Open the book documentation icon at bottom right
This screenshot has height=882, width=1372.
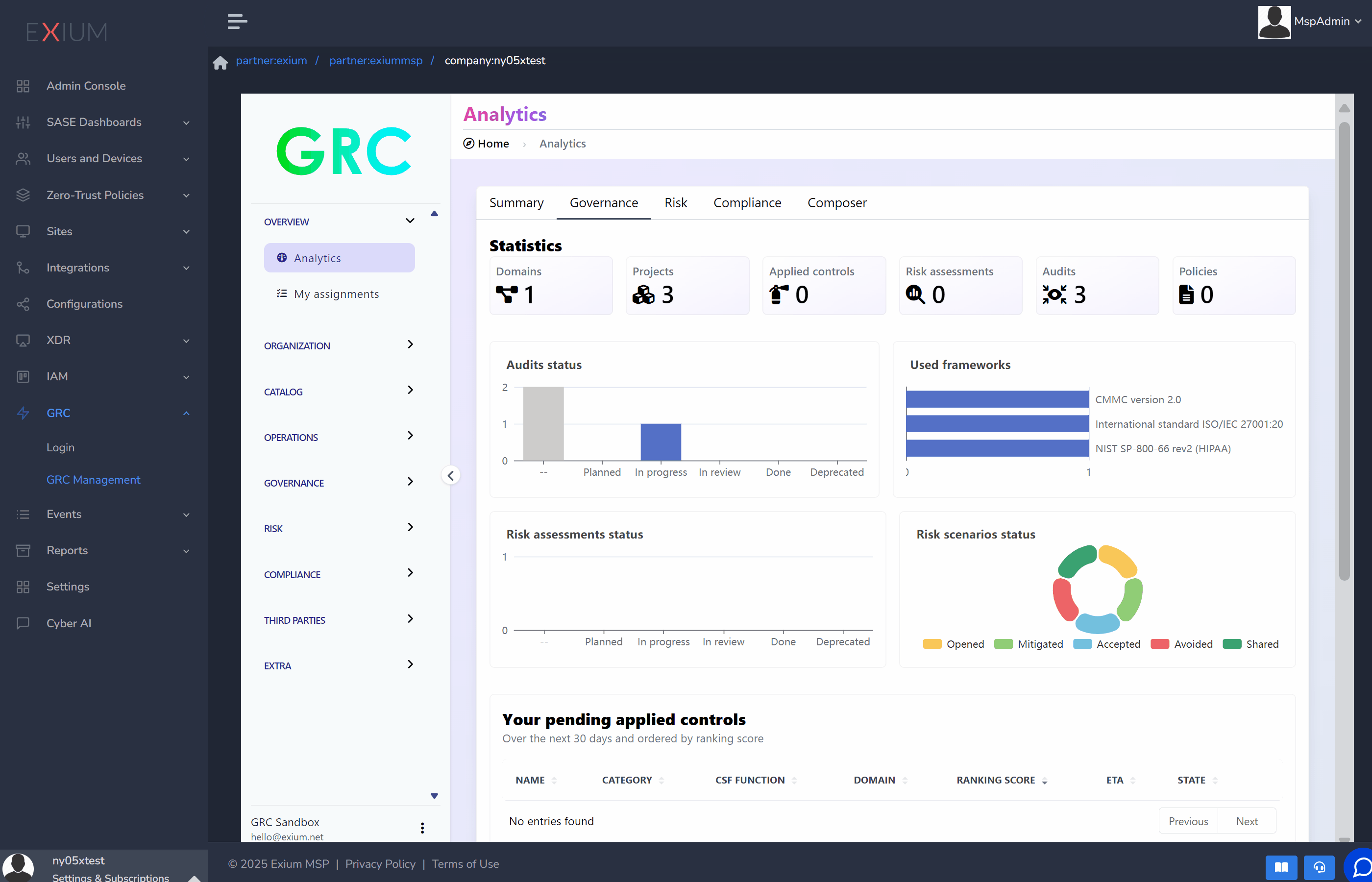[x=1281, y=866]
